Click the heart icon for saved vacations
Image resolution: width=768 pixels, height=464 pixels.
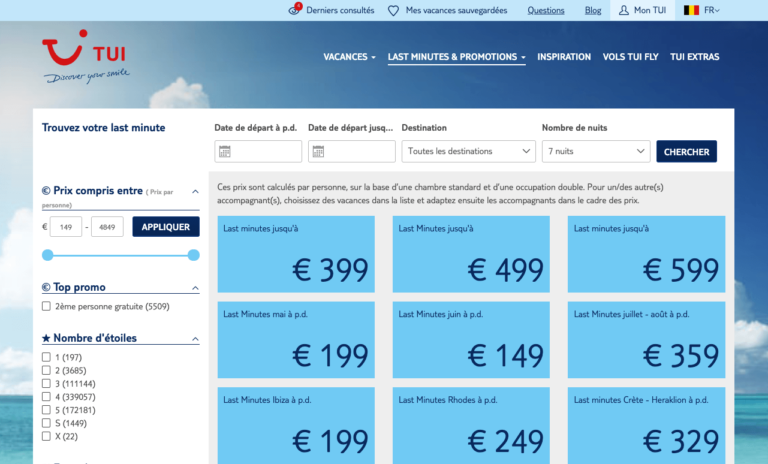(x=393, y=10)
